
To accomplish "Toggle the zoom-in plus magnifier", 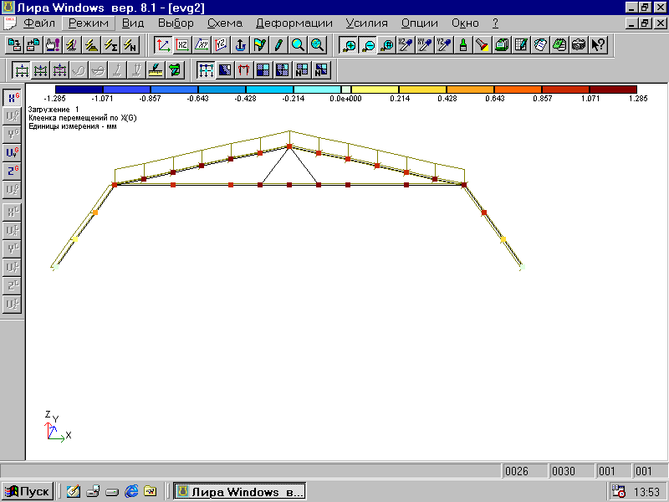I will tap(349, 45).
